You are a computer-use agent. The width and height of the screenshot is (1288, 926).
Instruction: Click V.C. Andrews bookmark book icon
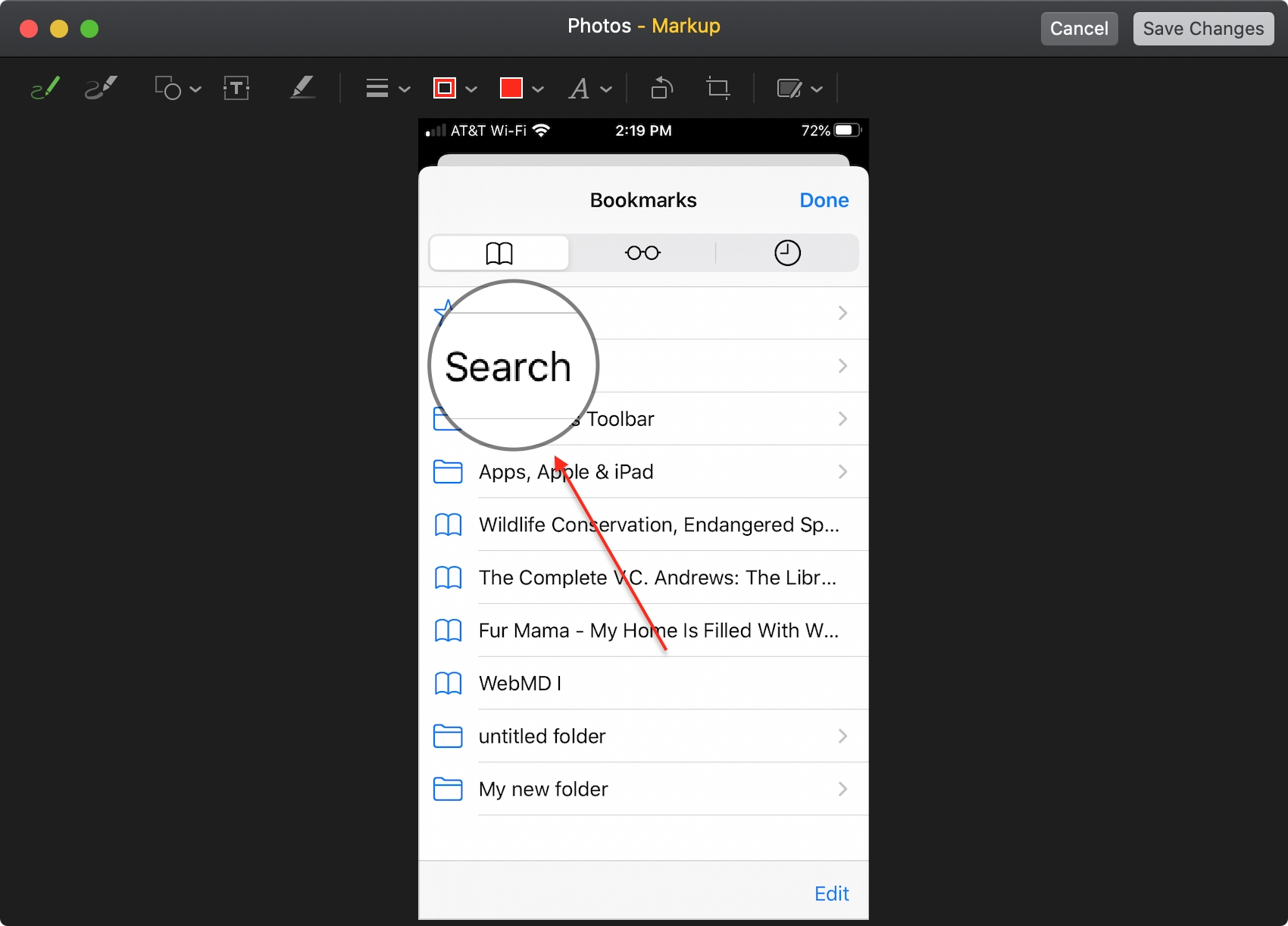point(448,578)
